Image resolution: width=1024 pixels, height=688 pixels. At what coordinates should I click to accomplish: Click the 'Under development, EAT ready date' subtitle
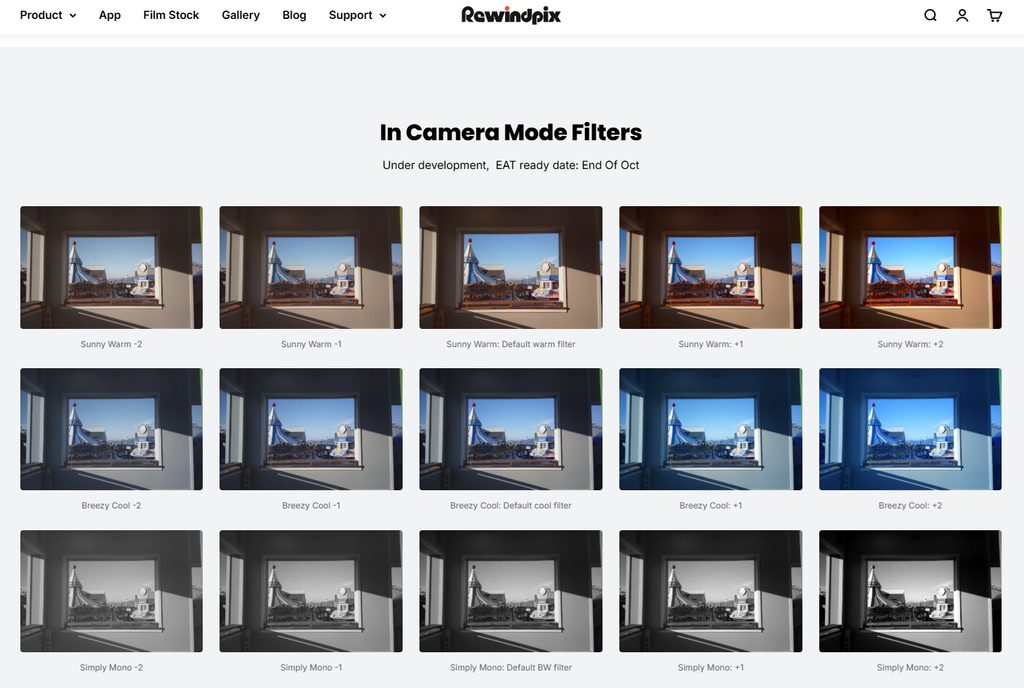click(x=511, y=165)
